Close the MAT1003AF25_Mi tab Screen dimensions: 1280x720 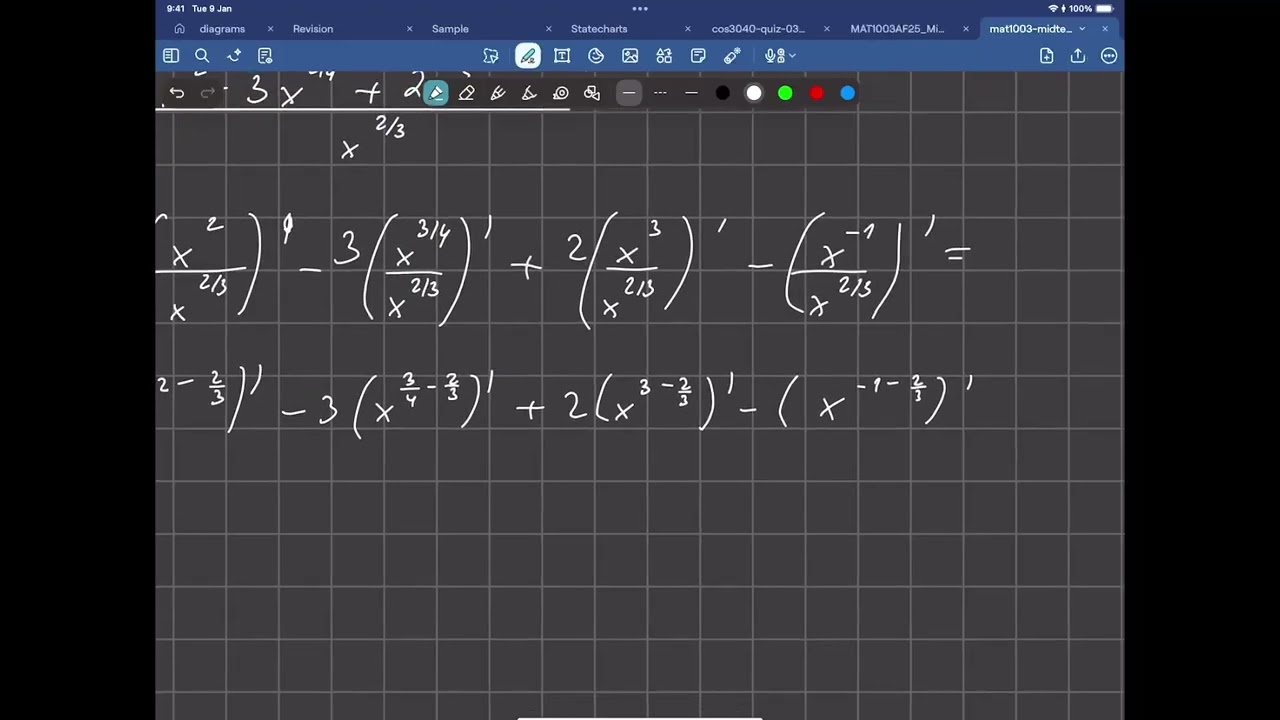[x=965, y=29]
